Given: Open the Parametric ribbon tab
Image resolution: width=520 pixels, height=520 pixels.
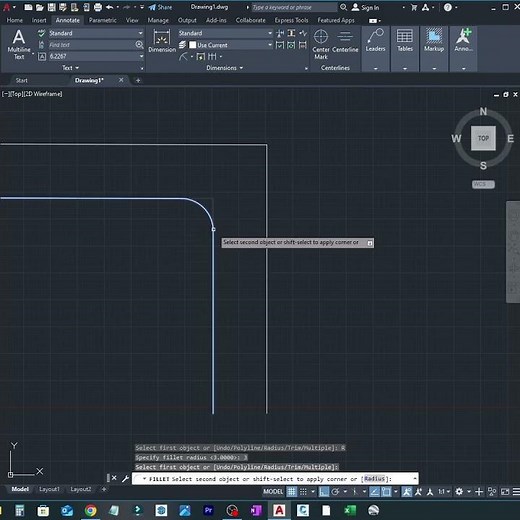Looking at the screenshot, I should coord(102,20).
